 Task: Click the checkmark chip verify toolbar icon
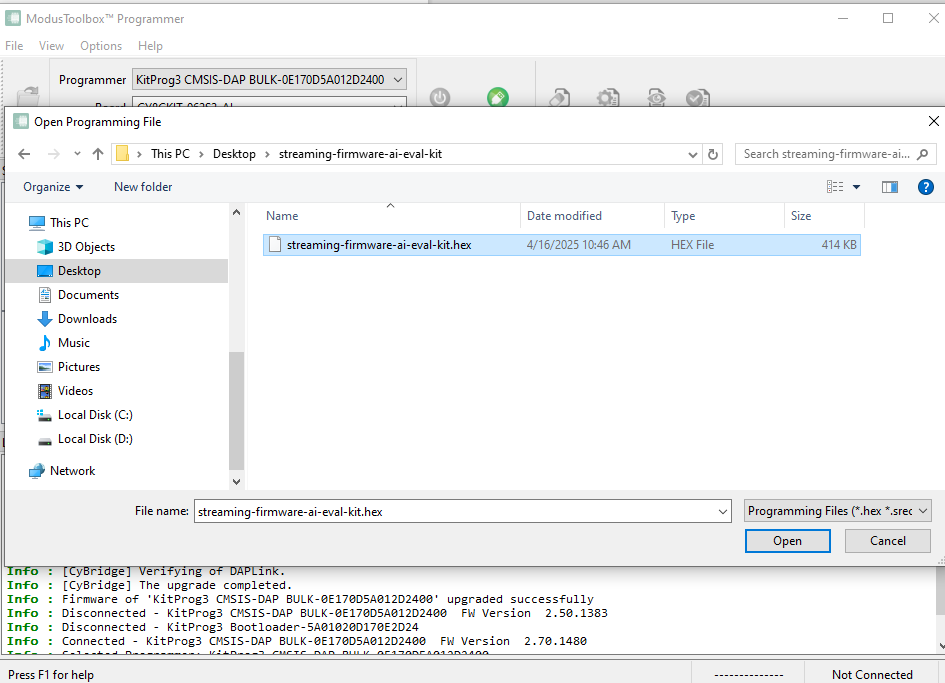pyautogui.click(x=698, y=97)
